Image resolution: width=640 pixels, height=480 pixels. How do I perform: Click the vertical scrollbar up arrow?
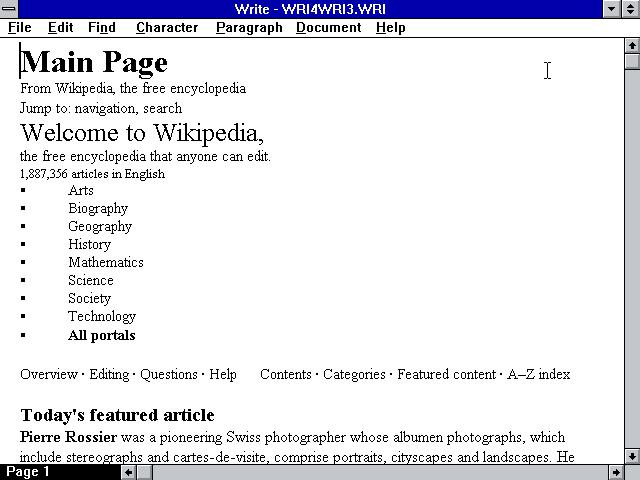coord(632,45)
